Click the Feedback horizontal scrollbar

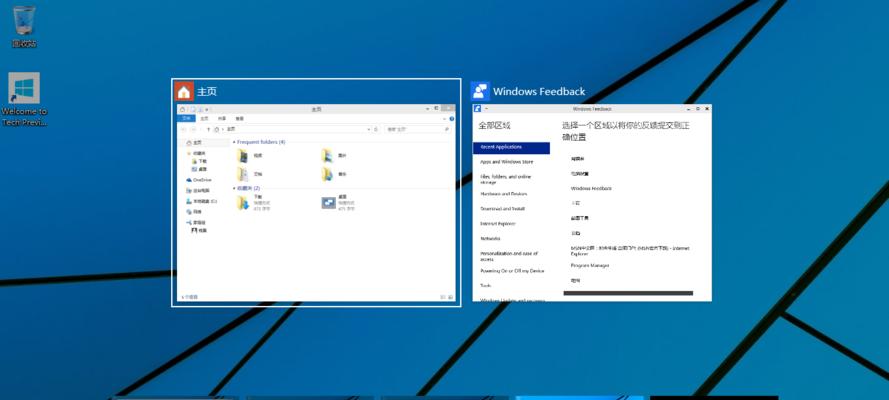[628, 293]
